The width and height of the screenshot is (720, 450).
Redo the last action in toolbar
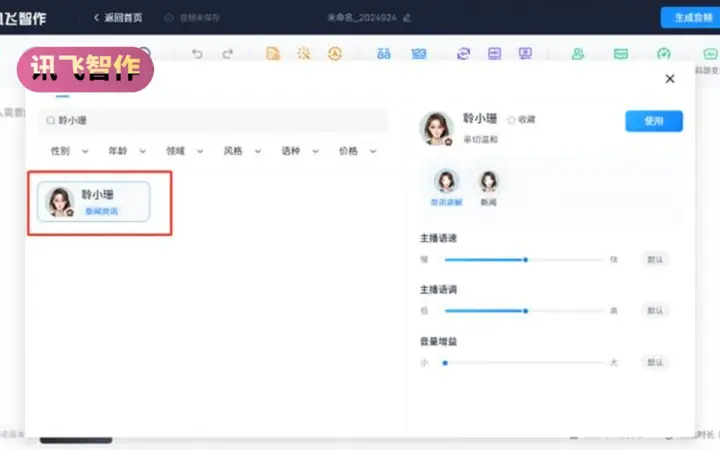(227, 54)
